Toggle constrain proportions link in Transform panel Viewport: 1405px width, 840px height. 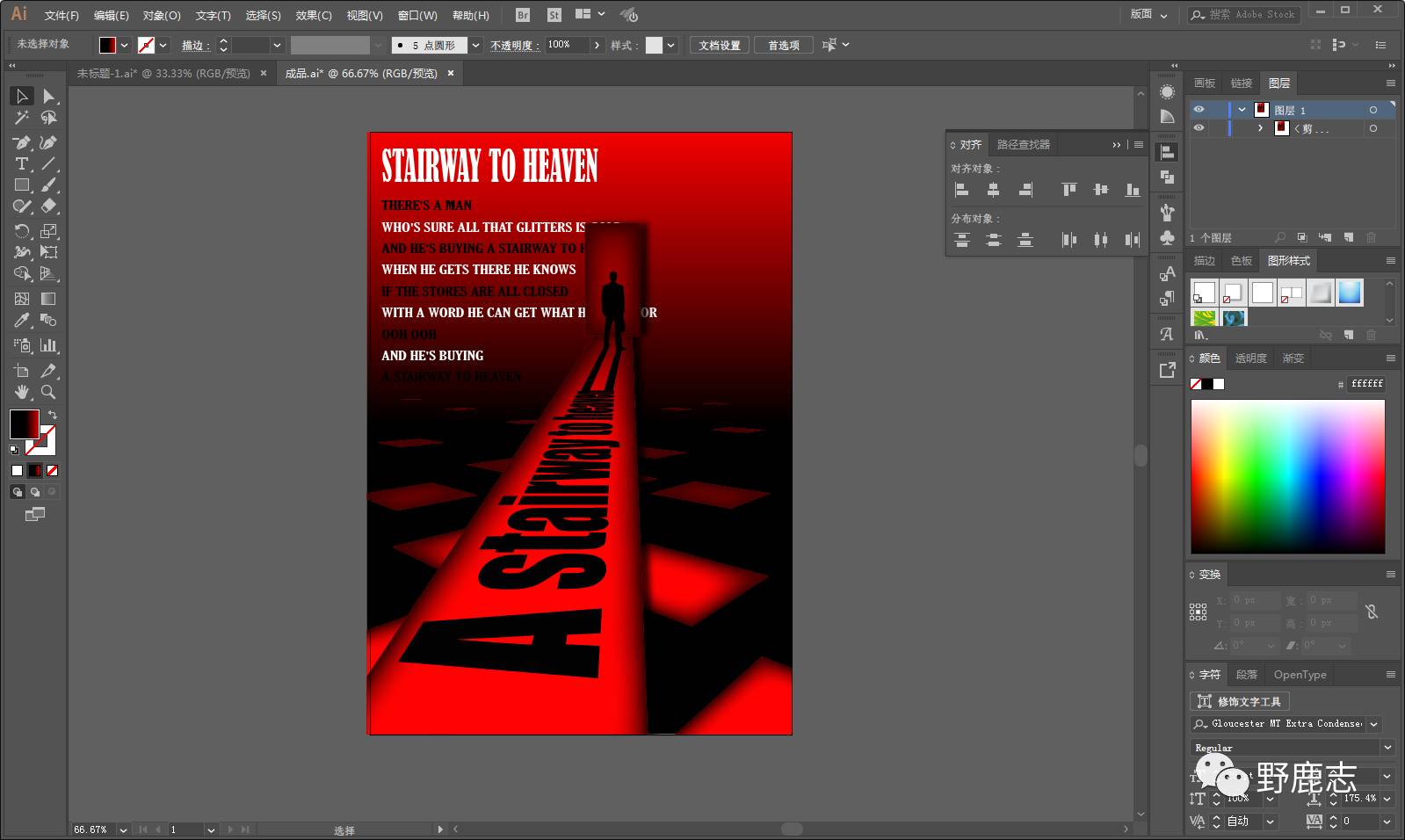[1372, 612]
